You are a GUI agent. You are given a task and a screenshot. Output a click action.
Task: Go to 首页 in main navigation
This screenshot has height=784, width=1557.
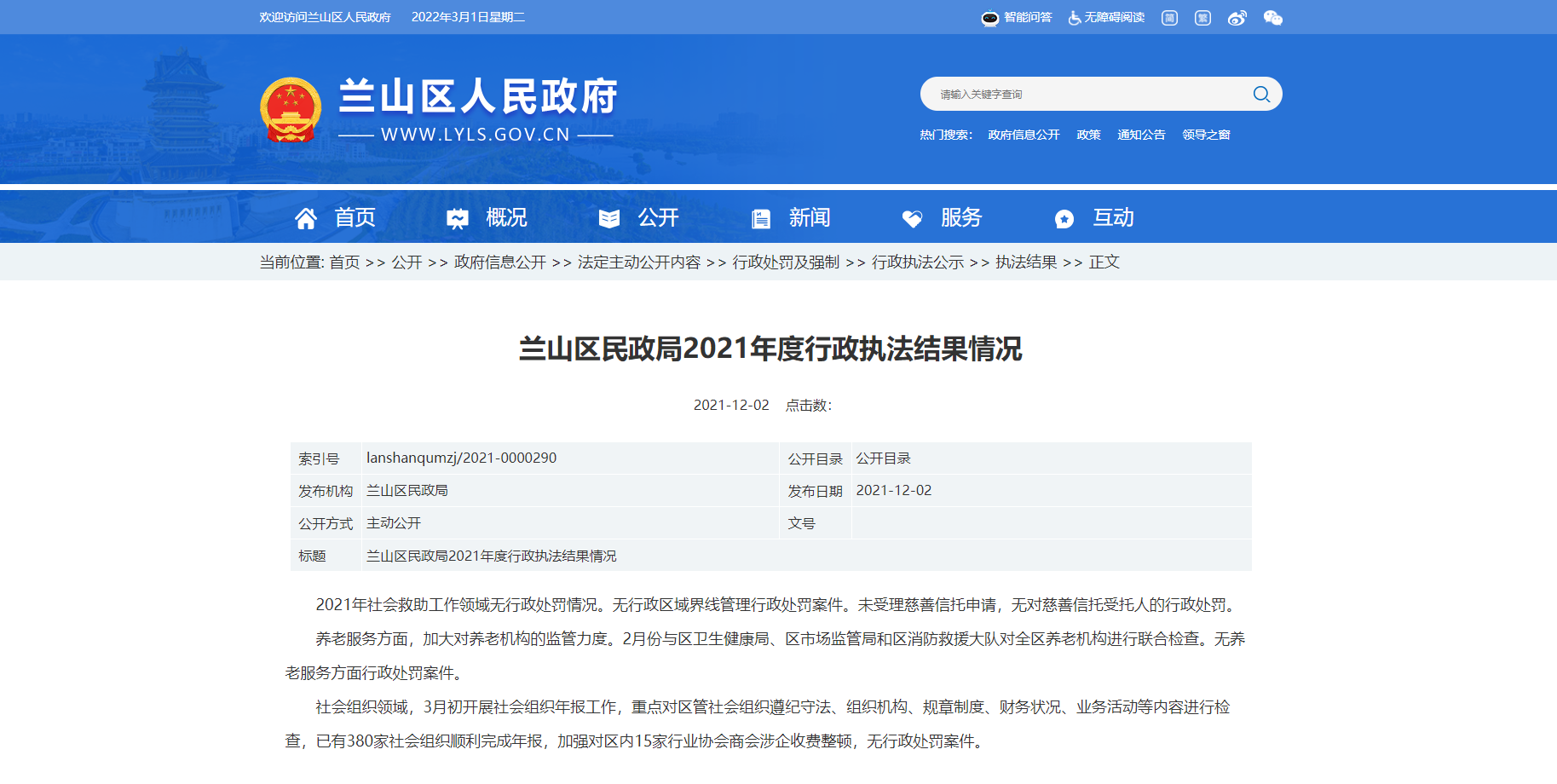[355, 217]
